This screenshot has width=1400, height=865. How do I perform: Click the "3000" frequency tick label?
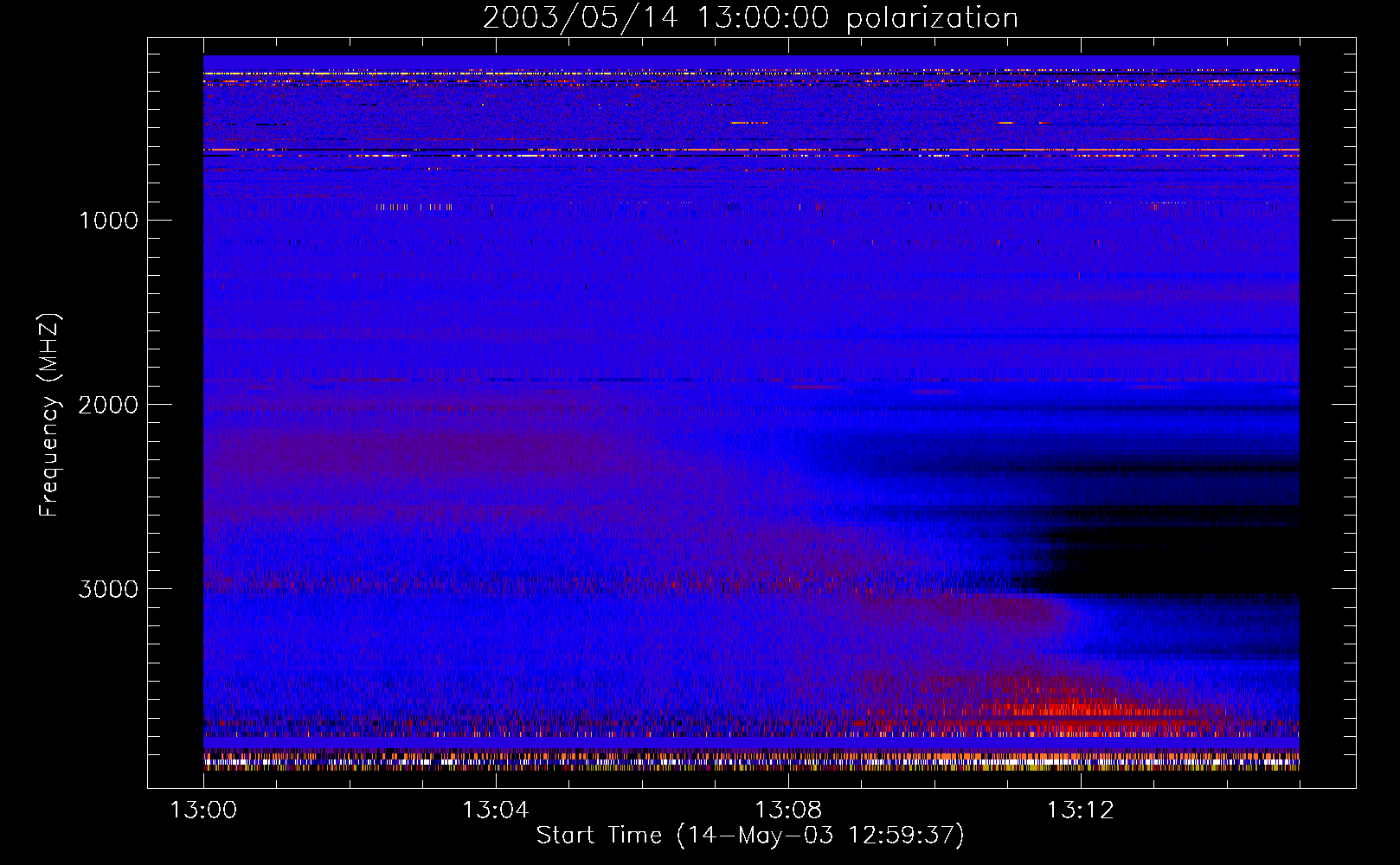[108, 589]
